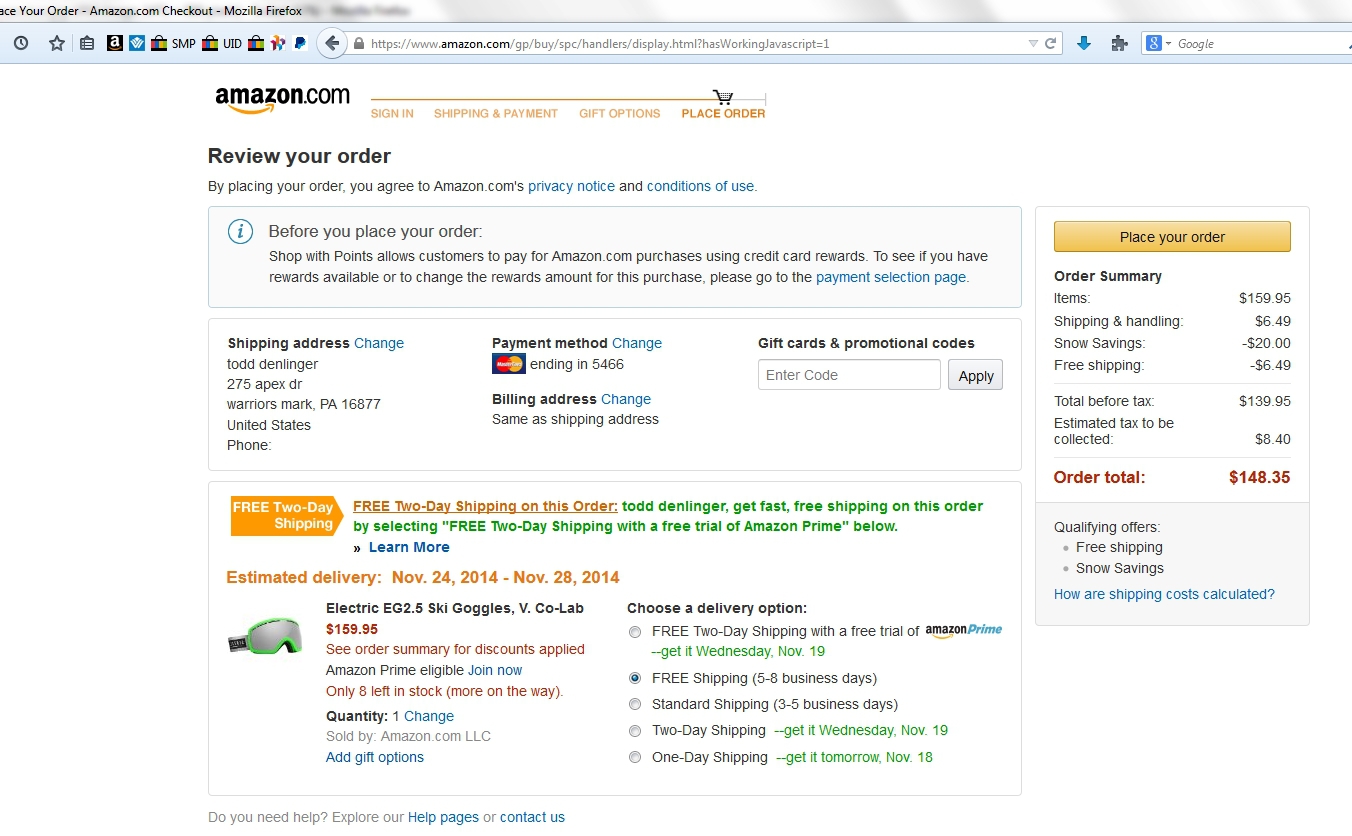Click the Order total $148.35 amount
This screenshot has height=836, width=1352.
pyautogui.click(x=1260, y=477)
